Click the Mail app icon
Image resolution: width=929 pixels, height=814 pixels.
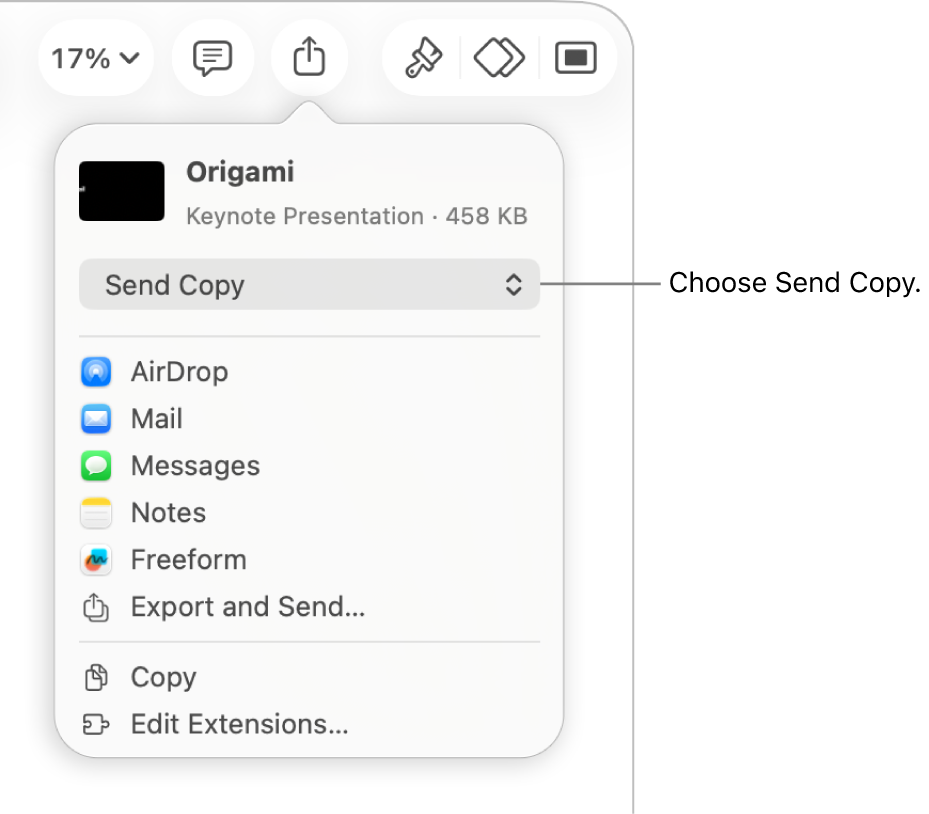coord(95,418)
